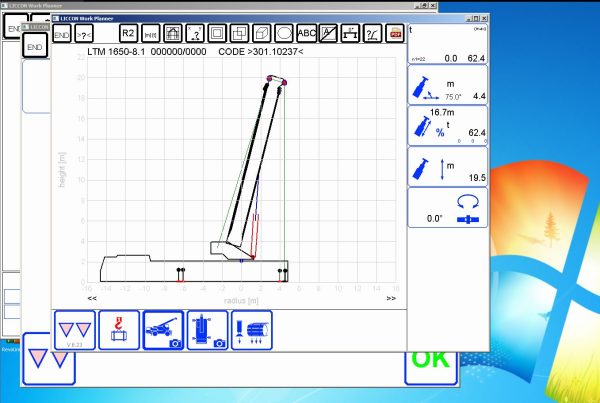Click the ?-boom query icon

tap(373, 34)
